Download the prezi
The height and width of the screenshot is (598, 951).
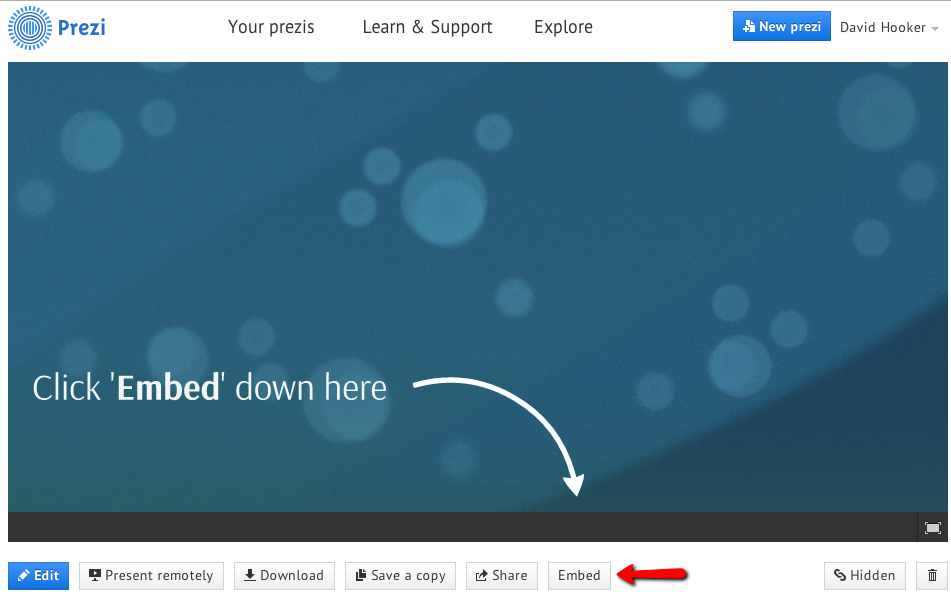click(284, 575)
